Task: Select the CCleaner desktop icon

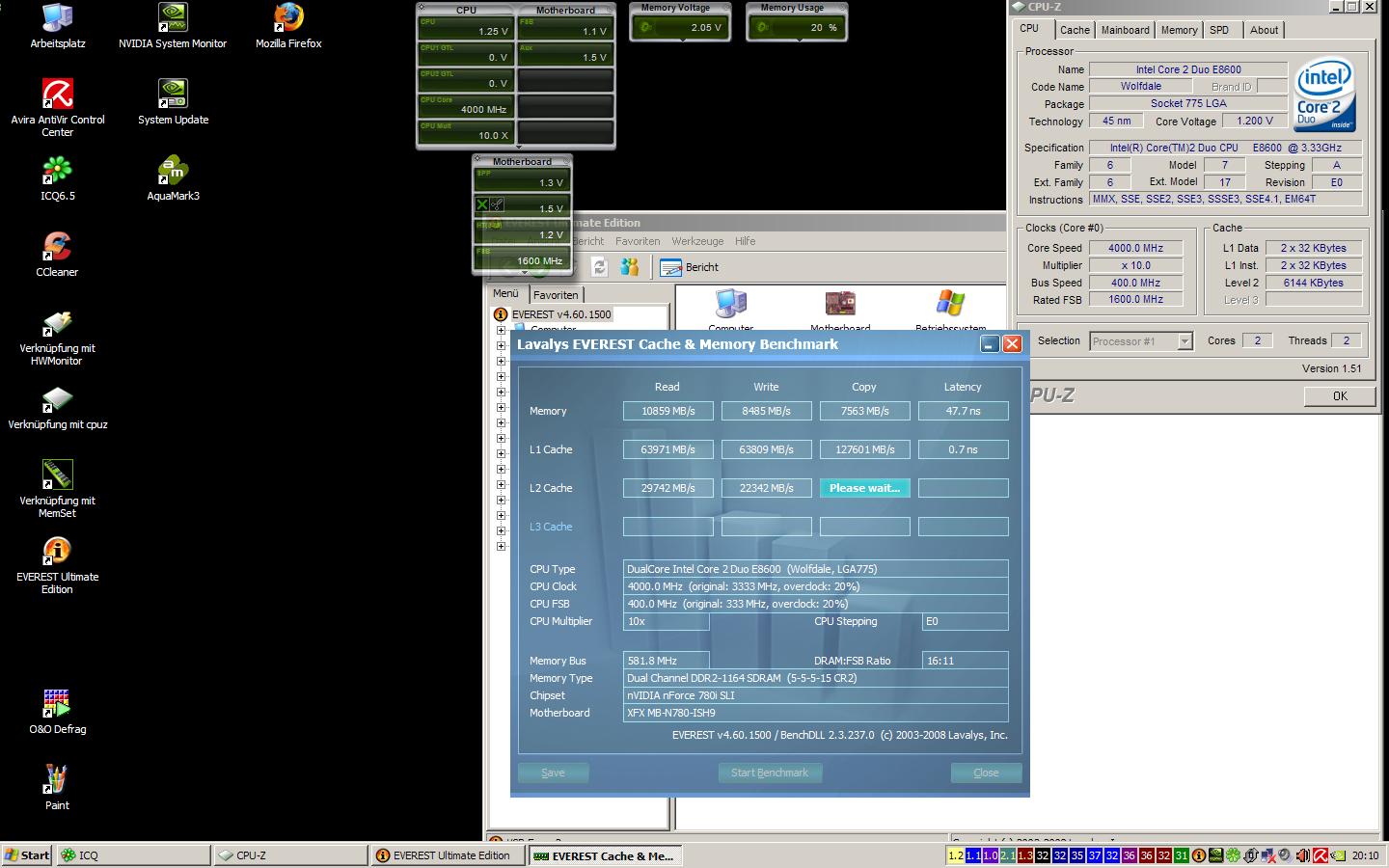Action: (x=57, y=255)
